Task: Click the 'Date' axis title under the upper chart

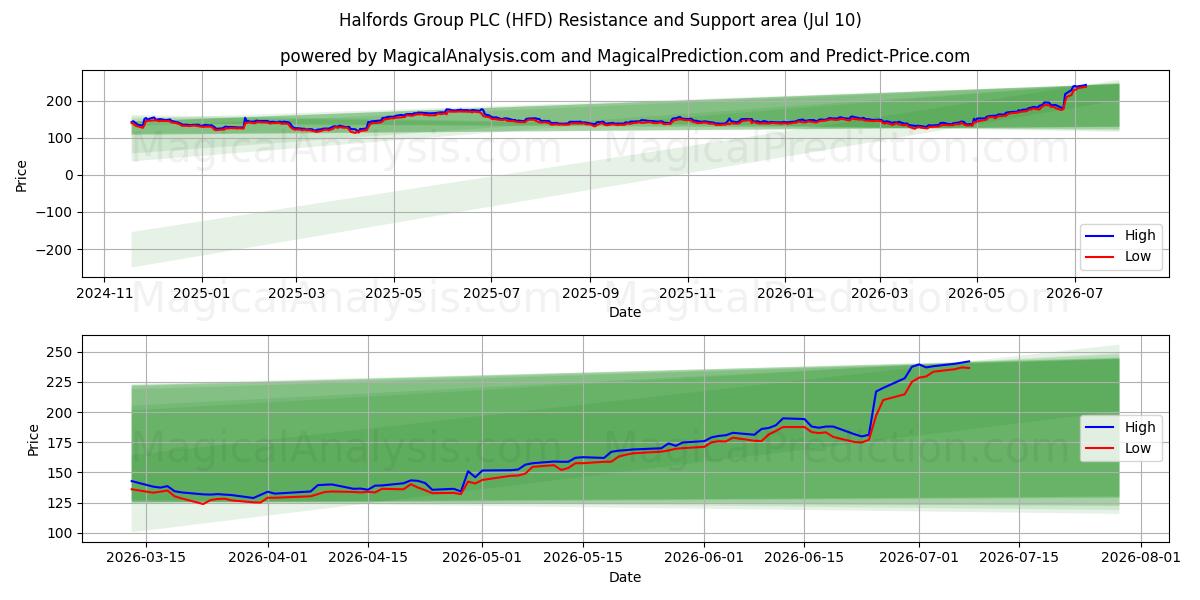Action: [625, 313]
